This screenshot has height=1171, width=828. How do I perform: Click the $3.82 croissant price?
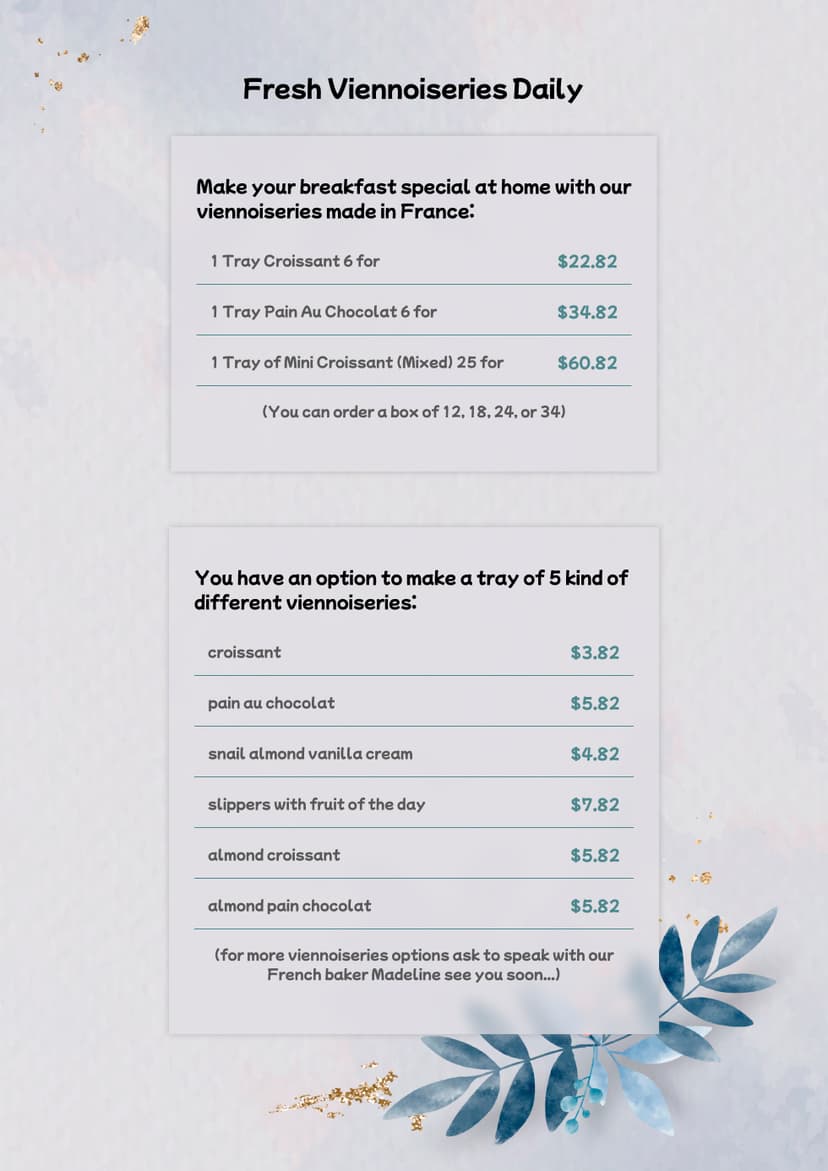(x=595, y=653)
